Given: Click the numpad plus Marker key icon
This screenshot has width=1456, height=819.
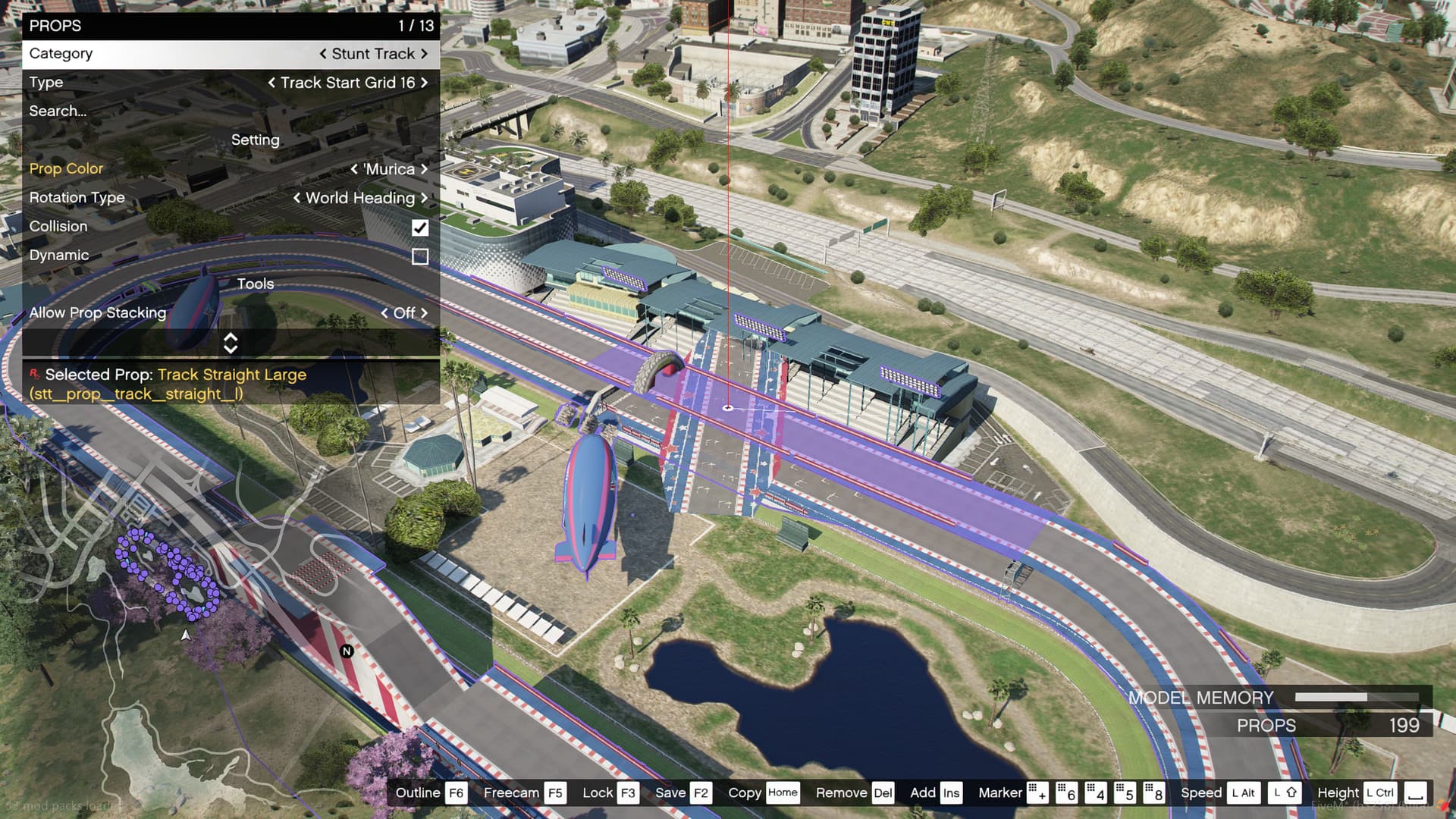Looking at the screenshot, I should pos(1037,792).
